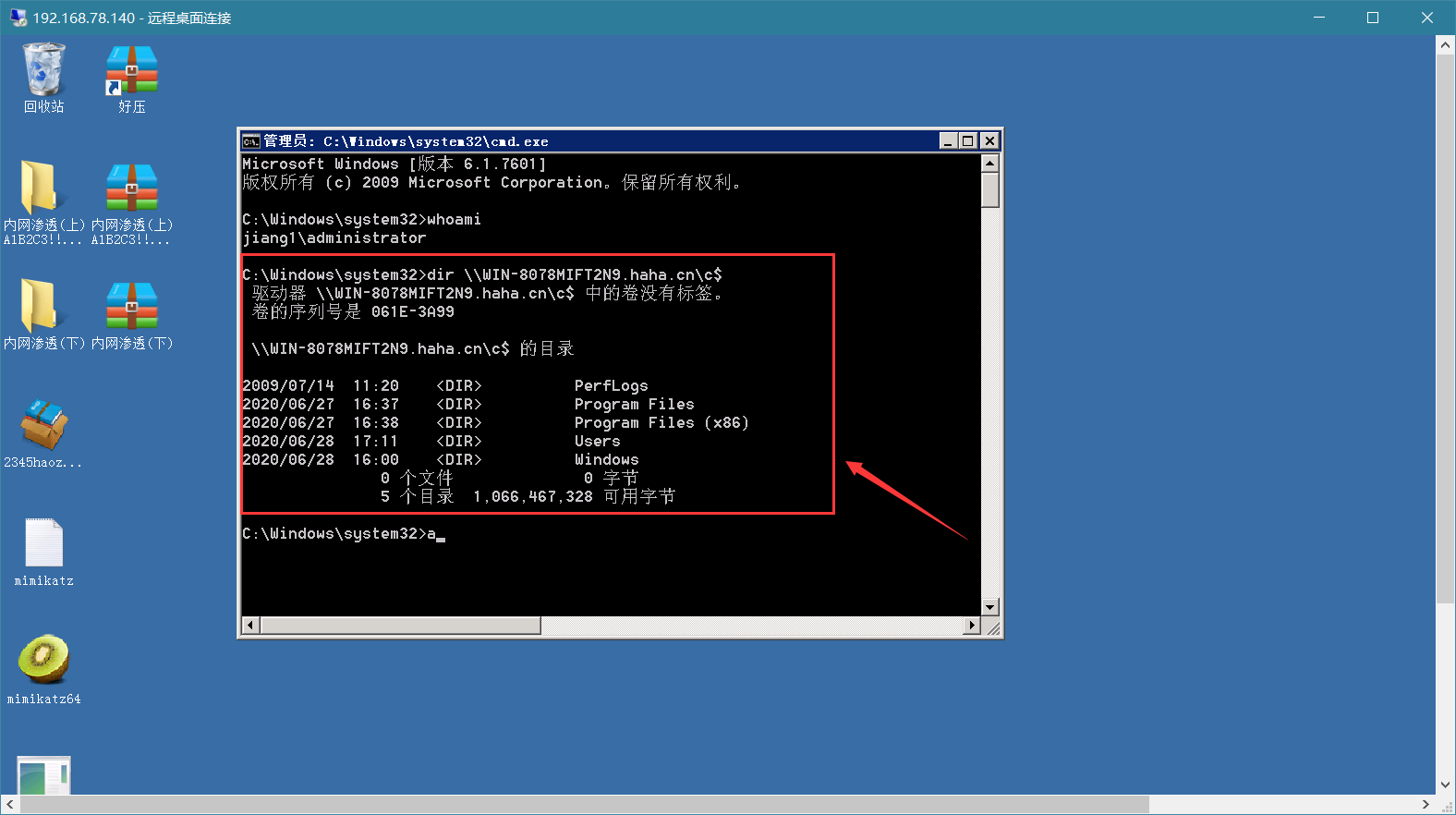
Task: Click the Remote Desktop vertical scrollbar up arrow
Action: tap(1446, 44)
